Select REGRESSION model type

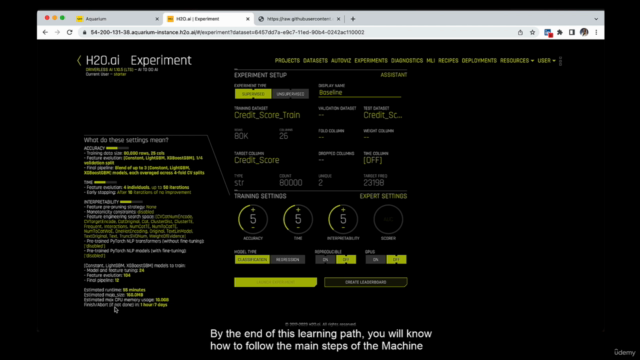pyautogui.click(x=287, y=260)
